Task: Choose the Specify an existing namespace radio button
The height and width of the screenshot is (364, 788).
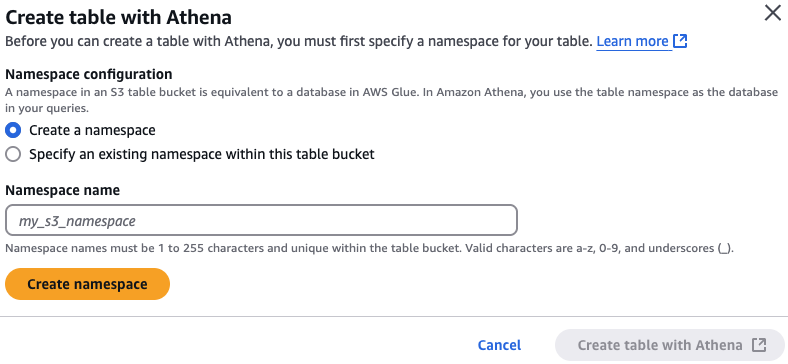Action: point(13,154)
